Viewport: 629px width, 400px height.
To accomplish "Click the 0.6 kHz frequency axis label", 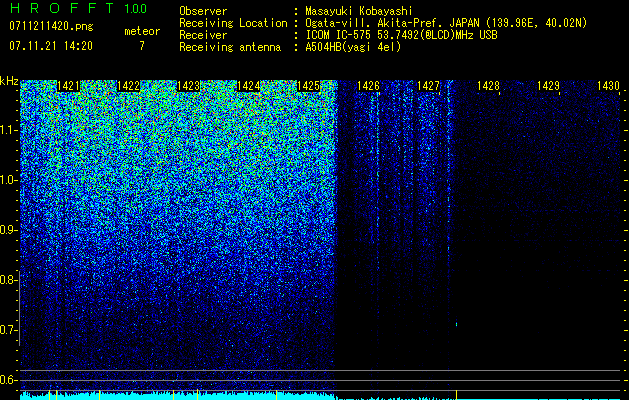I will (x=8, y=380).
